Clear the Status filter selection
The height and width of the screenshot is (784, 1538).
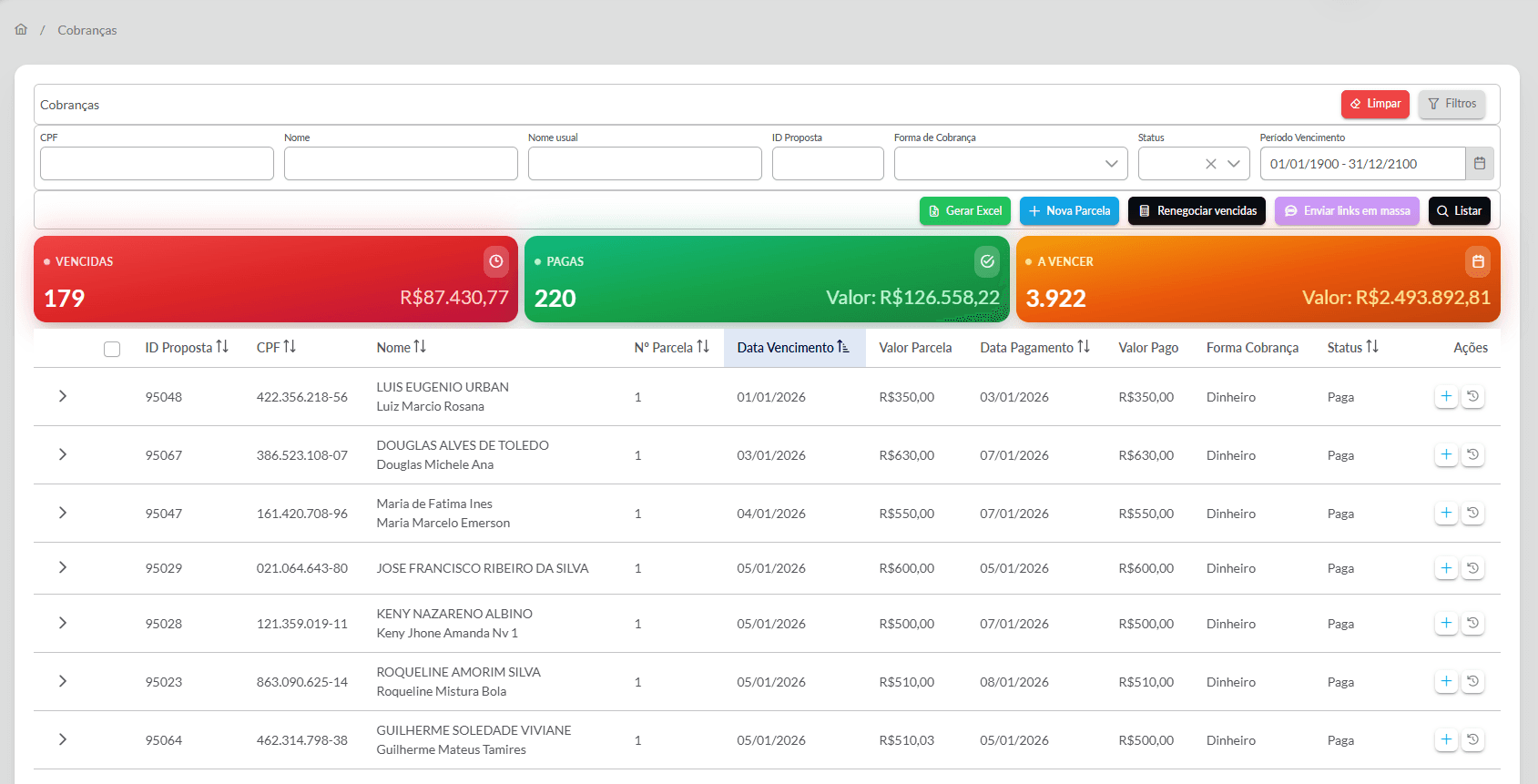click(x=1210, y=164)
